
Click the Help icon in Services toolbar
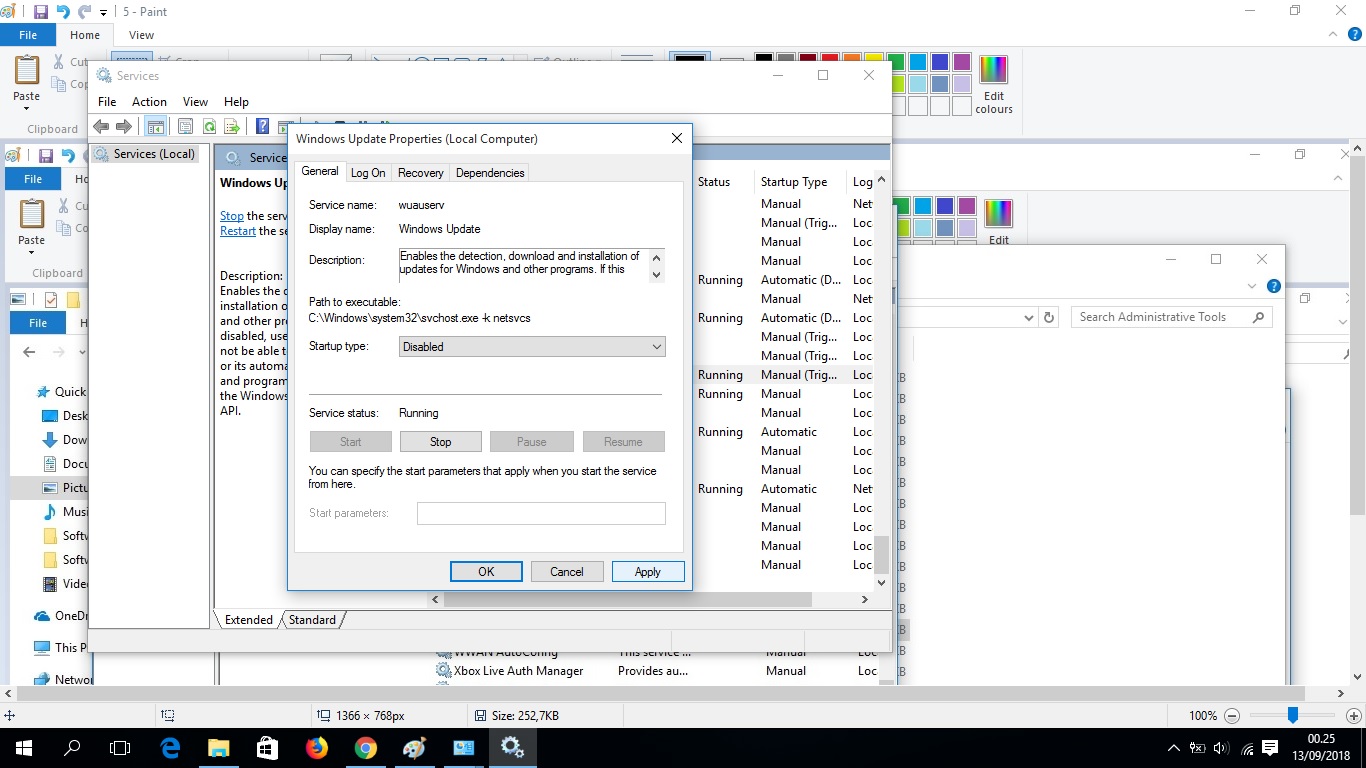pos(262,126)
